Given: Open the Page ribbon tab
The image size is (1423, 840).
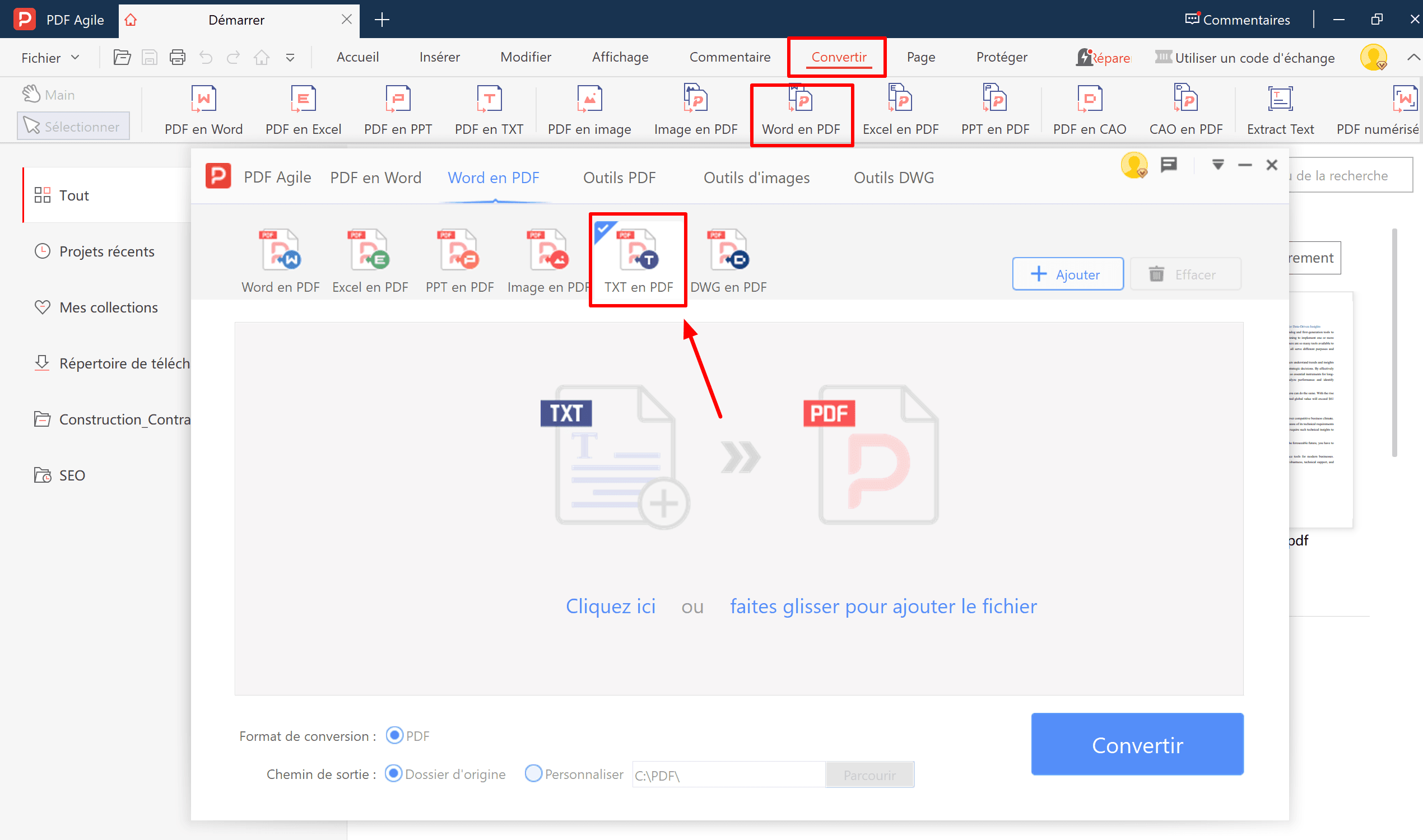Looking at the screenshot, I should (920, 57).
